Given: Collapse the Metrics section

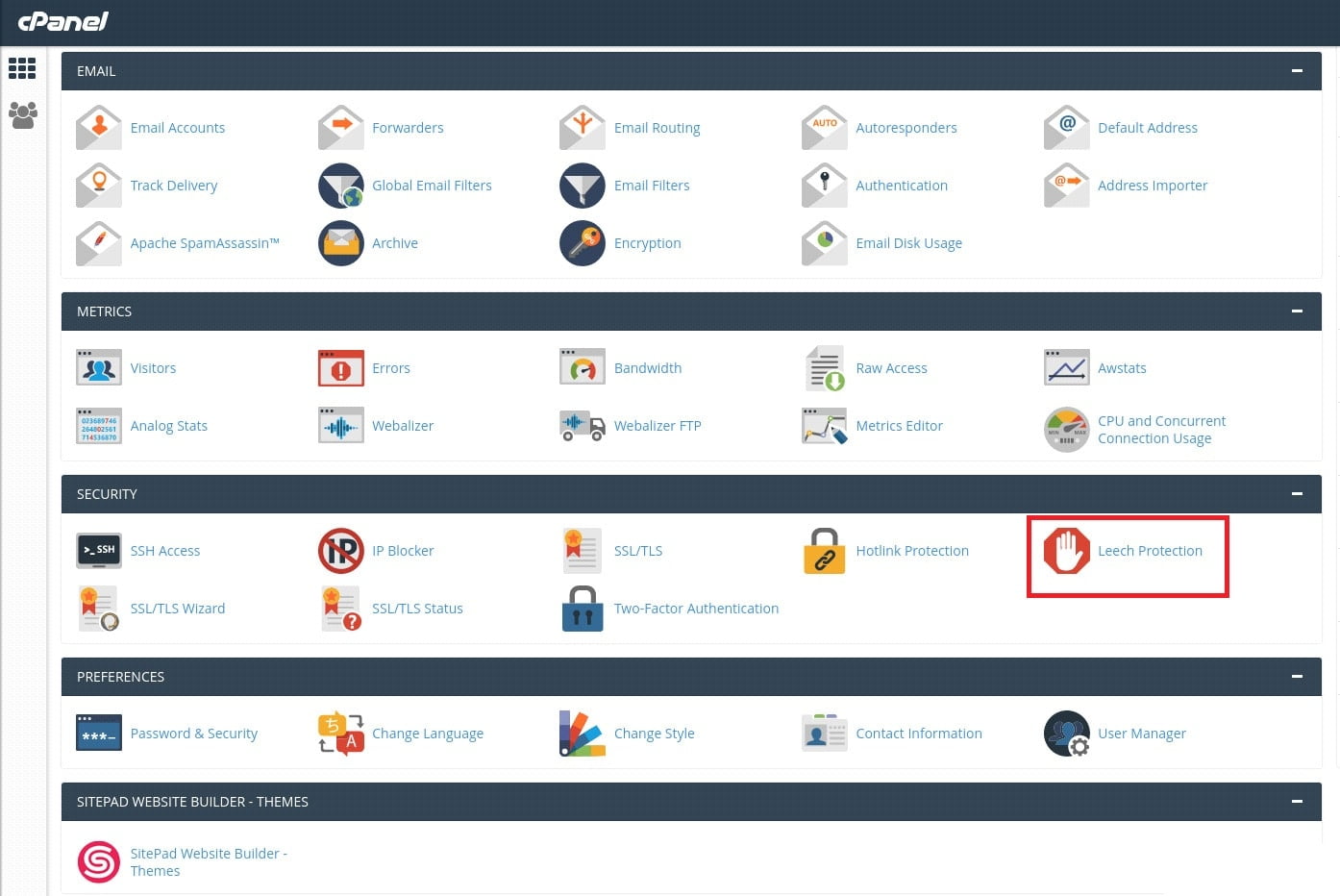Looking at the screenshot, I should 1297,311.
